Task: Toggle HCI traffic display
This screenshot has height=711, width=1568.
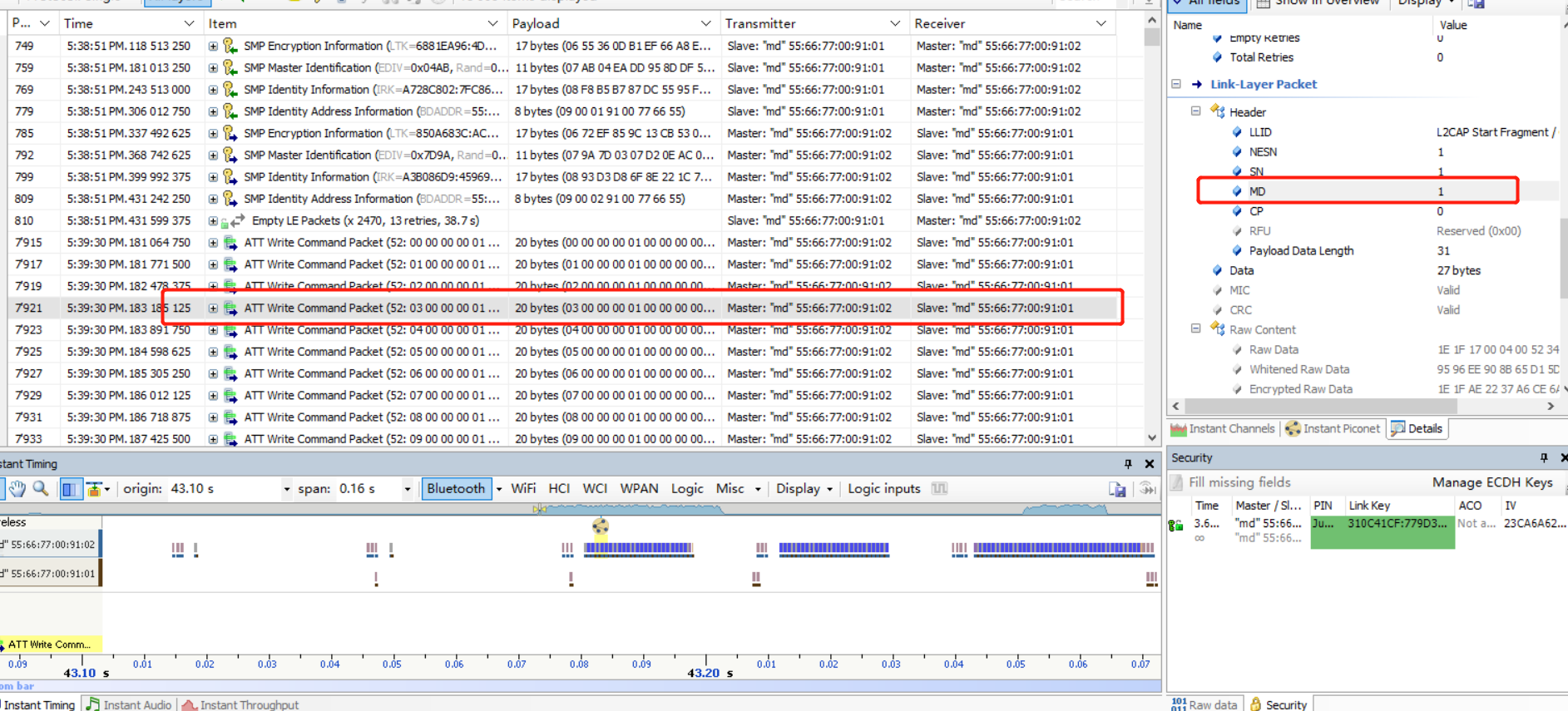Action: coord(559,489)
